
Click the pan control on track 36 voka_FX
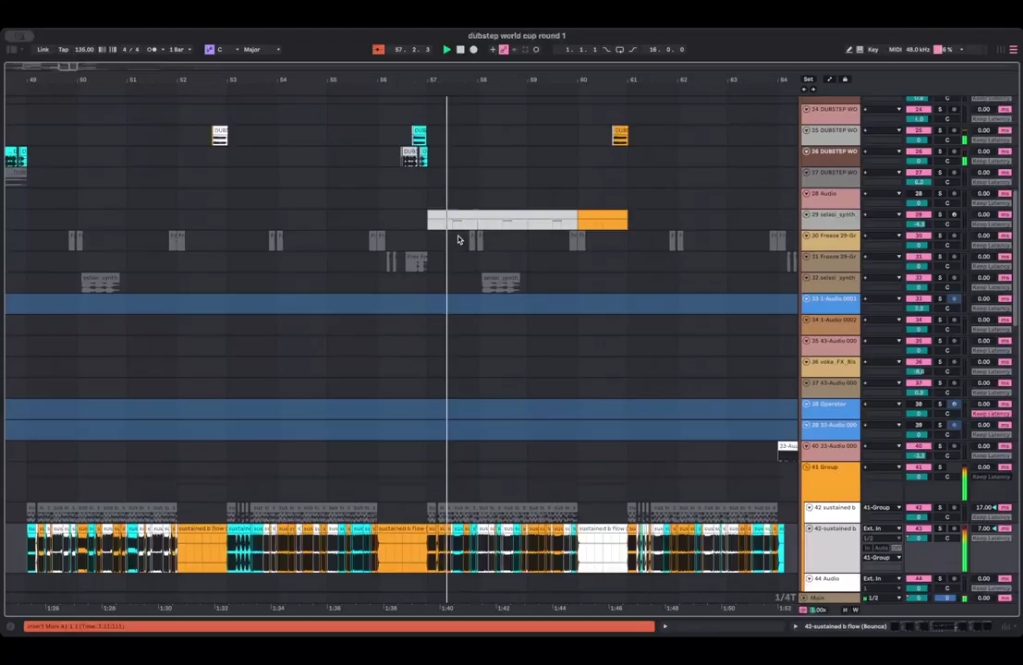[947, 371]
